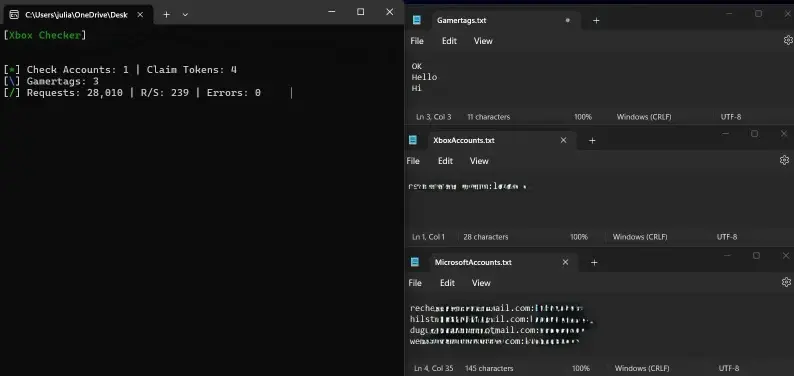Open File menu in XboxAccounts.txt window
The image size is (794, 376).
(413, 161)
